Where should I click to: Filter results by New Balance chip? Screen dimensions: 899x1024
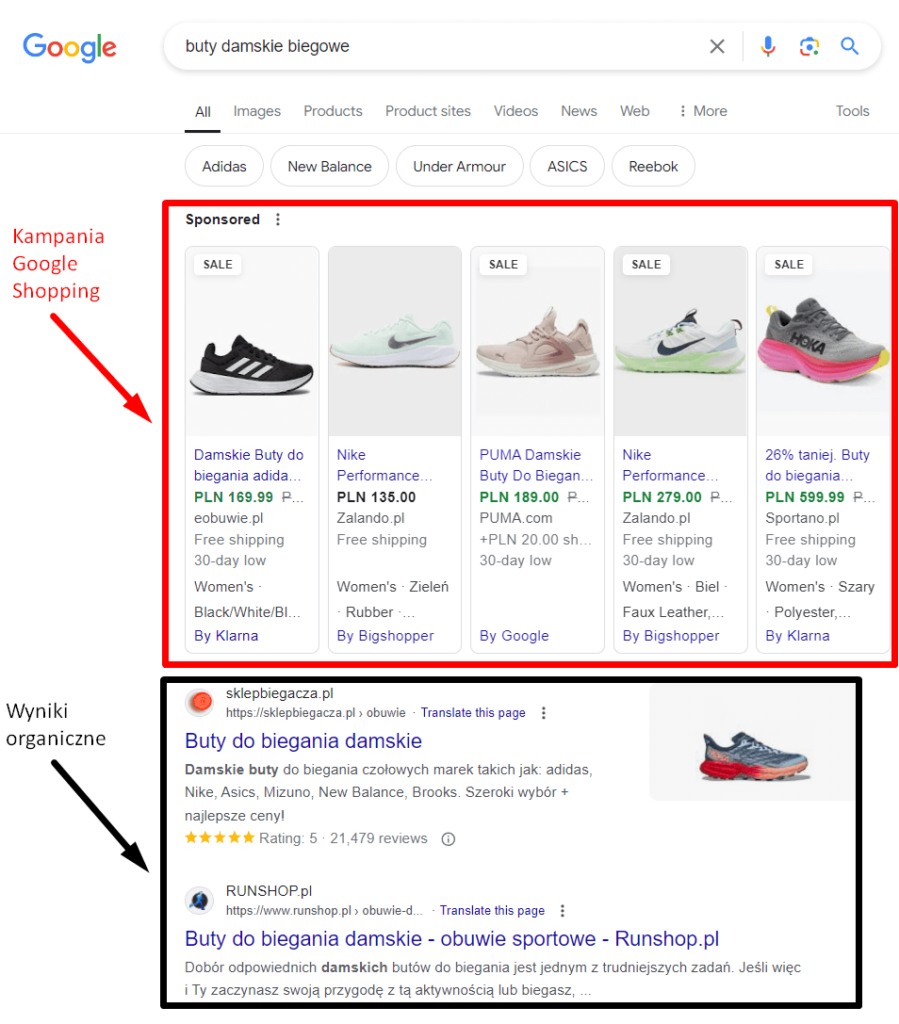[330, 167]
